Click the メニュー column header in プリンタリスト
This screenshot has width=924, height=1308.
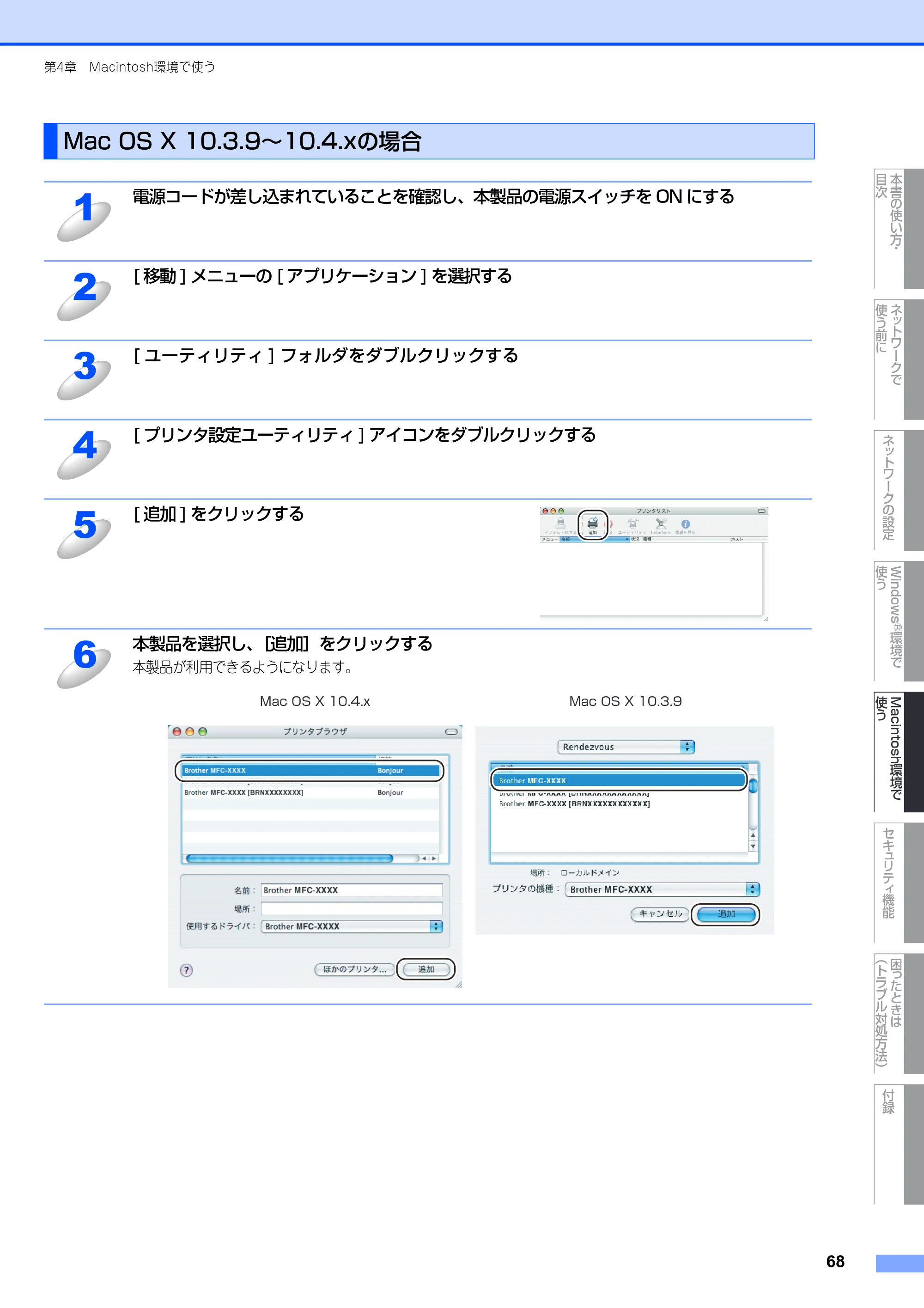point(550,539)
